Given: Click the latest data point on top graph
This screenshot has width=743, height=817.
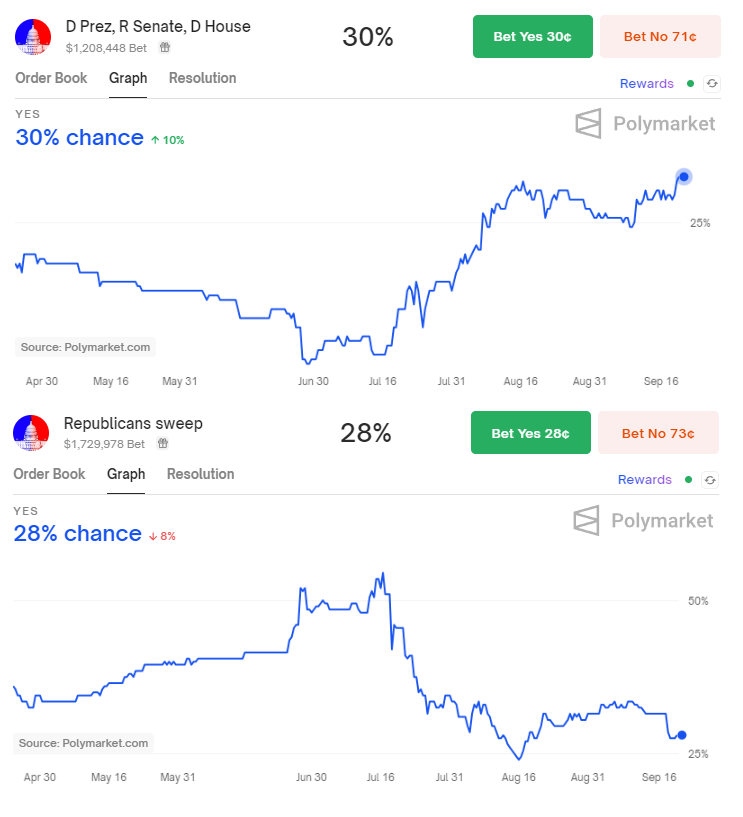Looking at the screenshot, I should (684, 177).
